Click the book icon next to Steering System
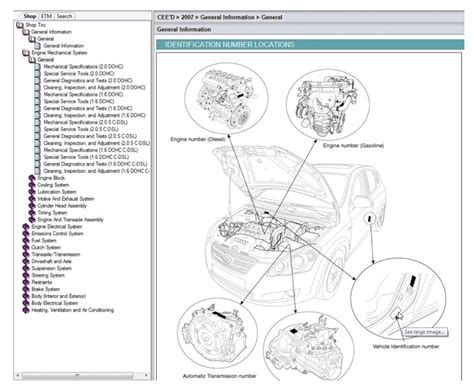The width and height of the screenshot is (474, 388). 26,275
